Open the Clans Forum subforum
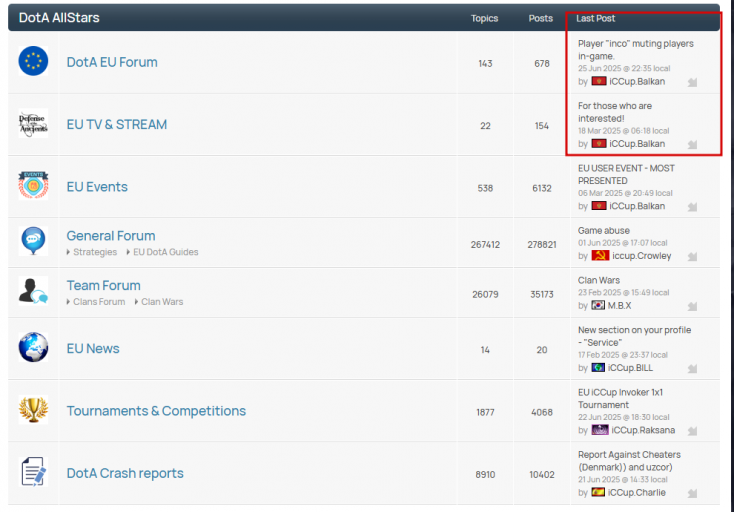This screenshot has width=734, height=512. pos(99,302)
